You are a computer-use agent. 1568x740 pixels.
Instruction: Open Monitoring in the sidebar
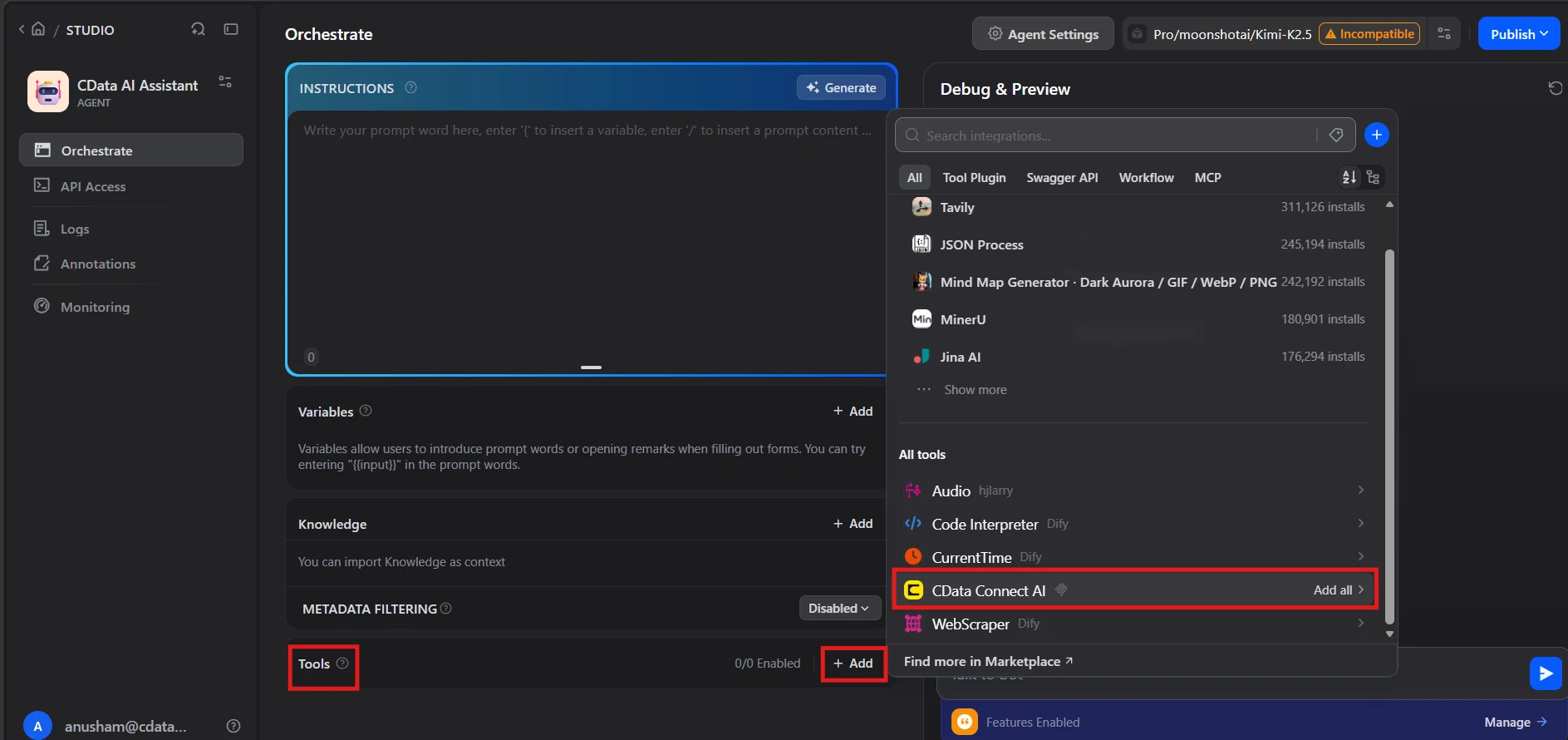95,307
